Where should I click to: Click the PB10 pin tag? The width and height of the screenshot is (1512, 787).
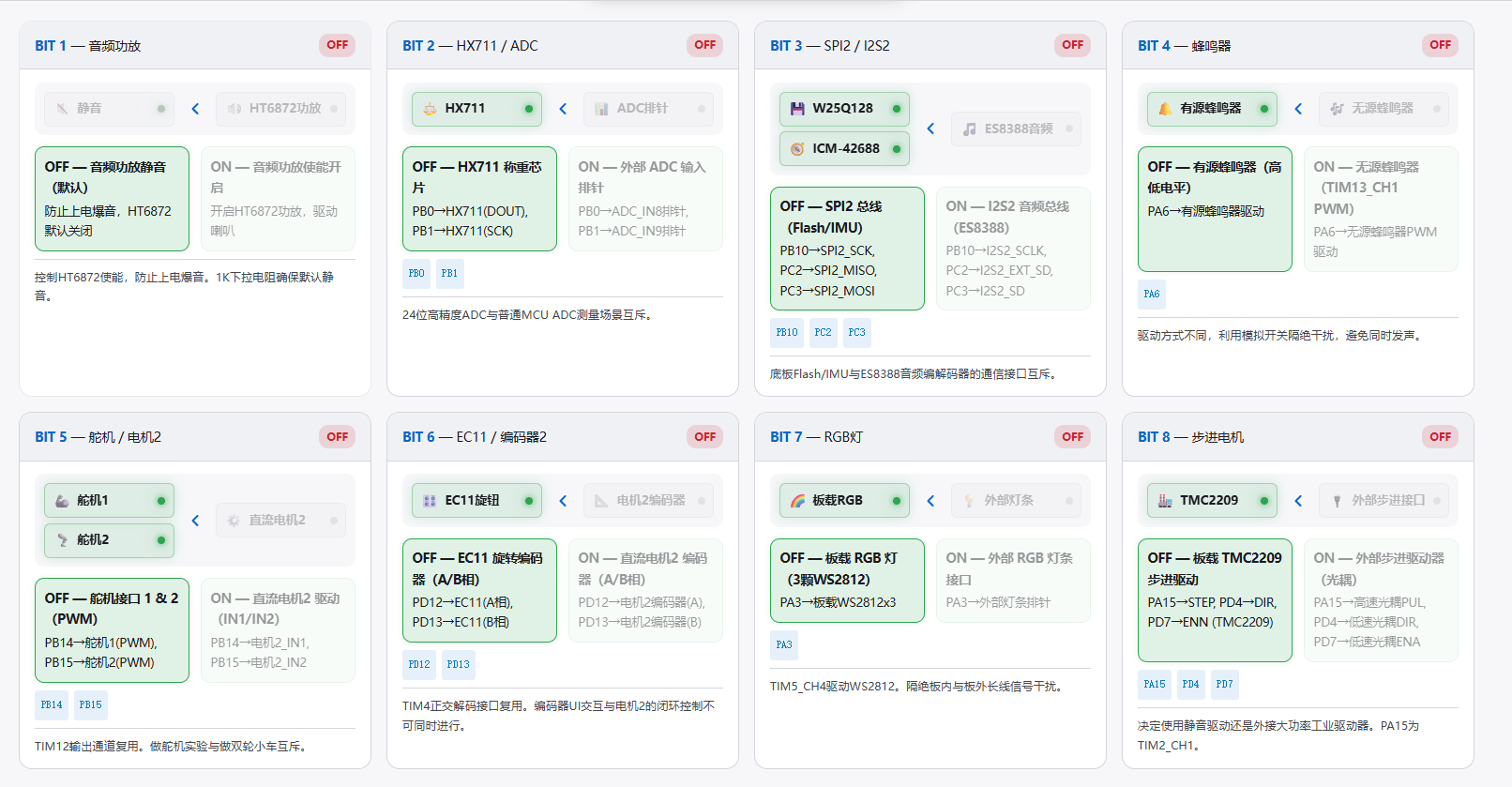(x=787, y=333)
